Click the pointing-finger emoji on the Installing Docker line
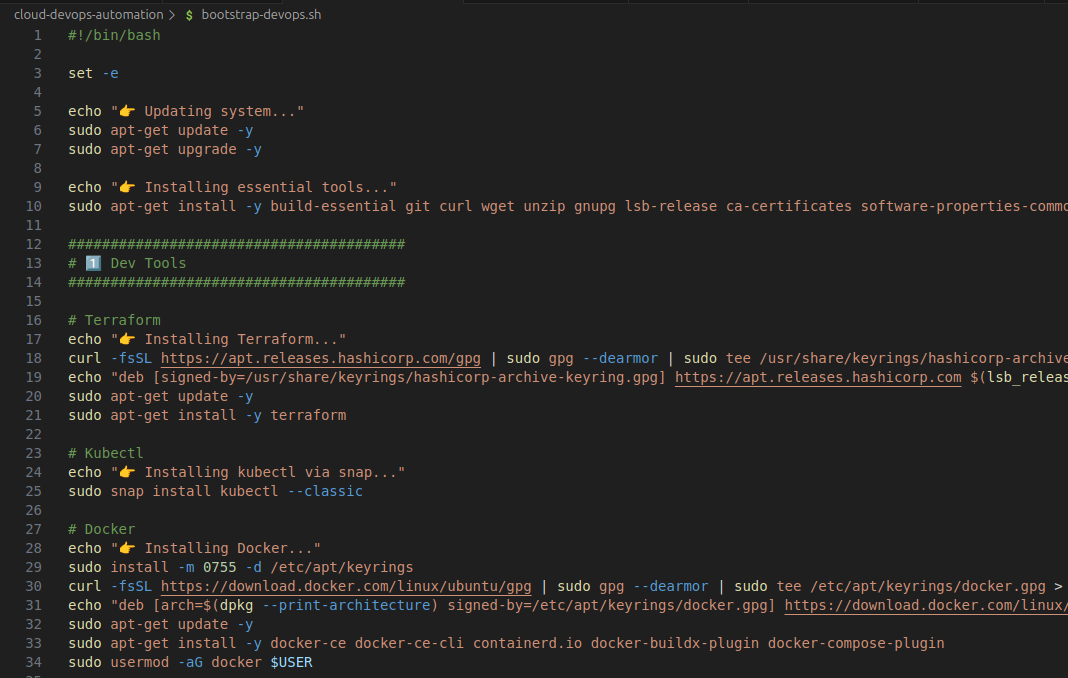 click(x=125, y=547)
